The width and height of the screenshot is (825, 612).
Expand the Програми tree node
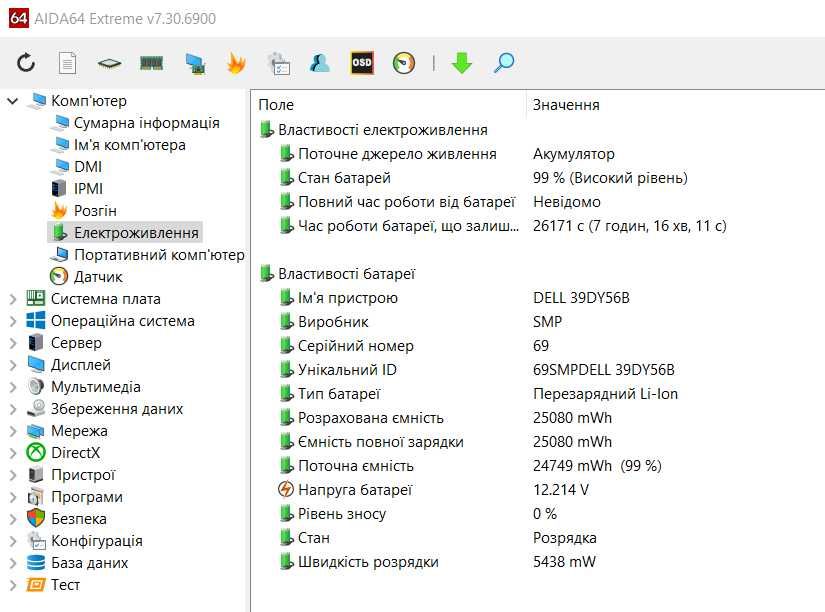coord(13,497)
